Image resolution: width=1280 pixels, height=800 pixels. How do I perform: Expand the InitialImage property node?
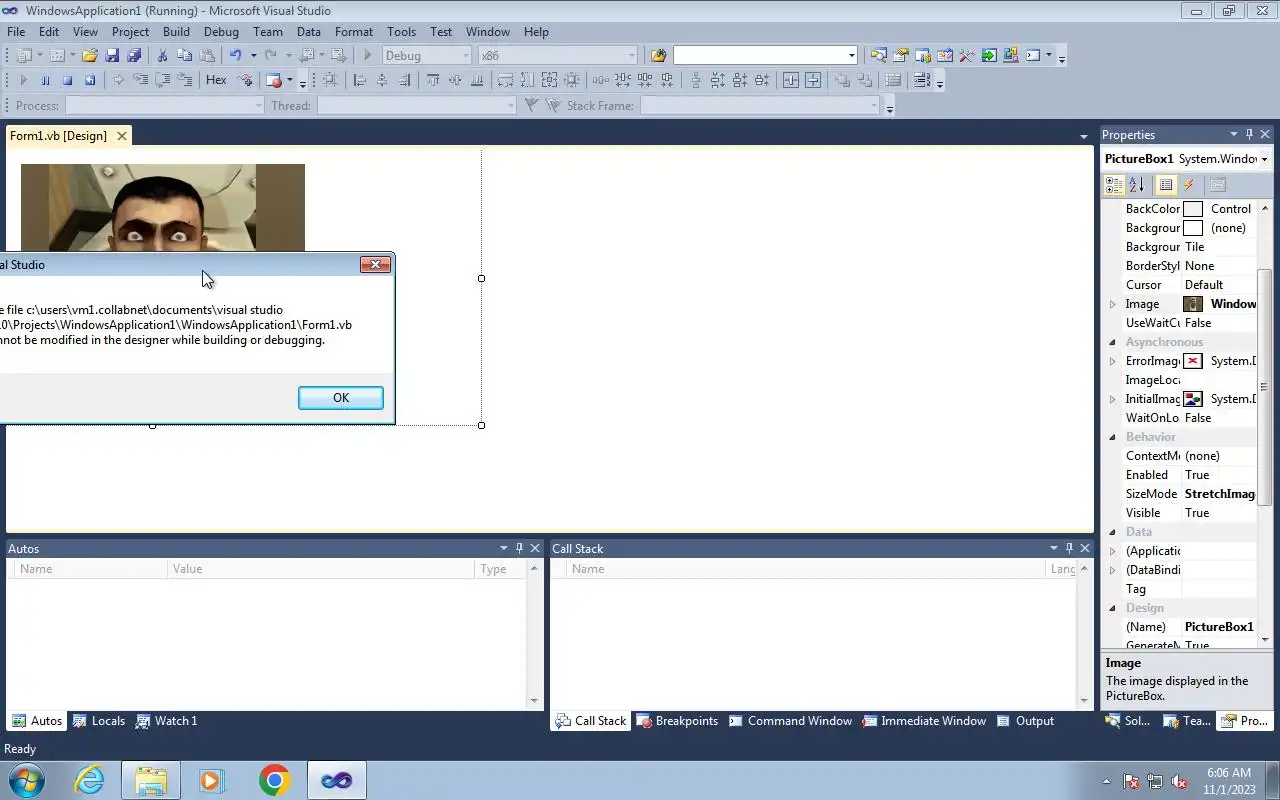(x=1112, y=399)
